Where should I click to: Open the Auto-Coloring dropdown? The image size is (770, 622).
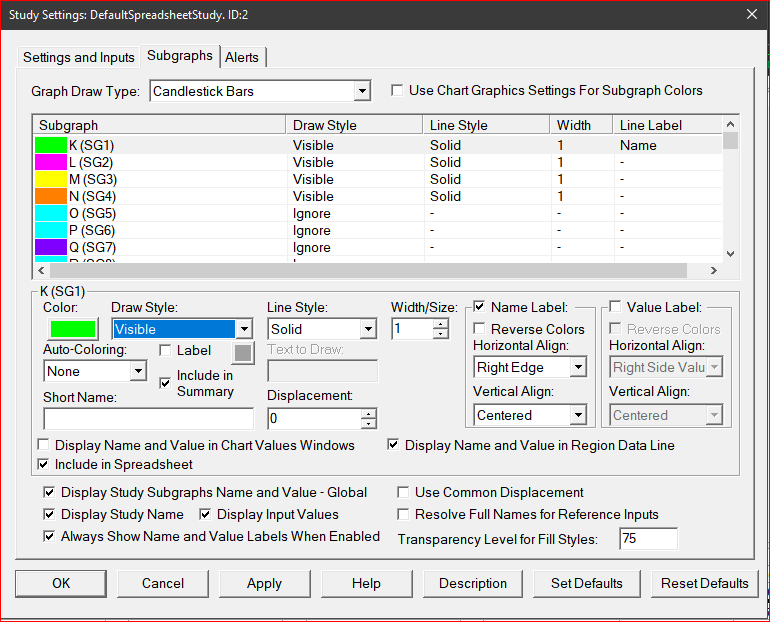pyautogui.click(x=137, y=371)
